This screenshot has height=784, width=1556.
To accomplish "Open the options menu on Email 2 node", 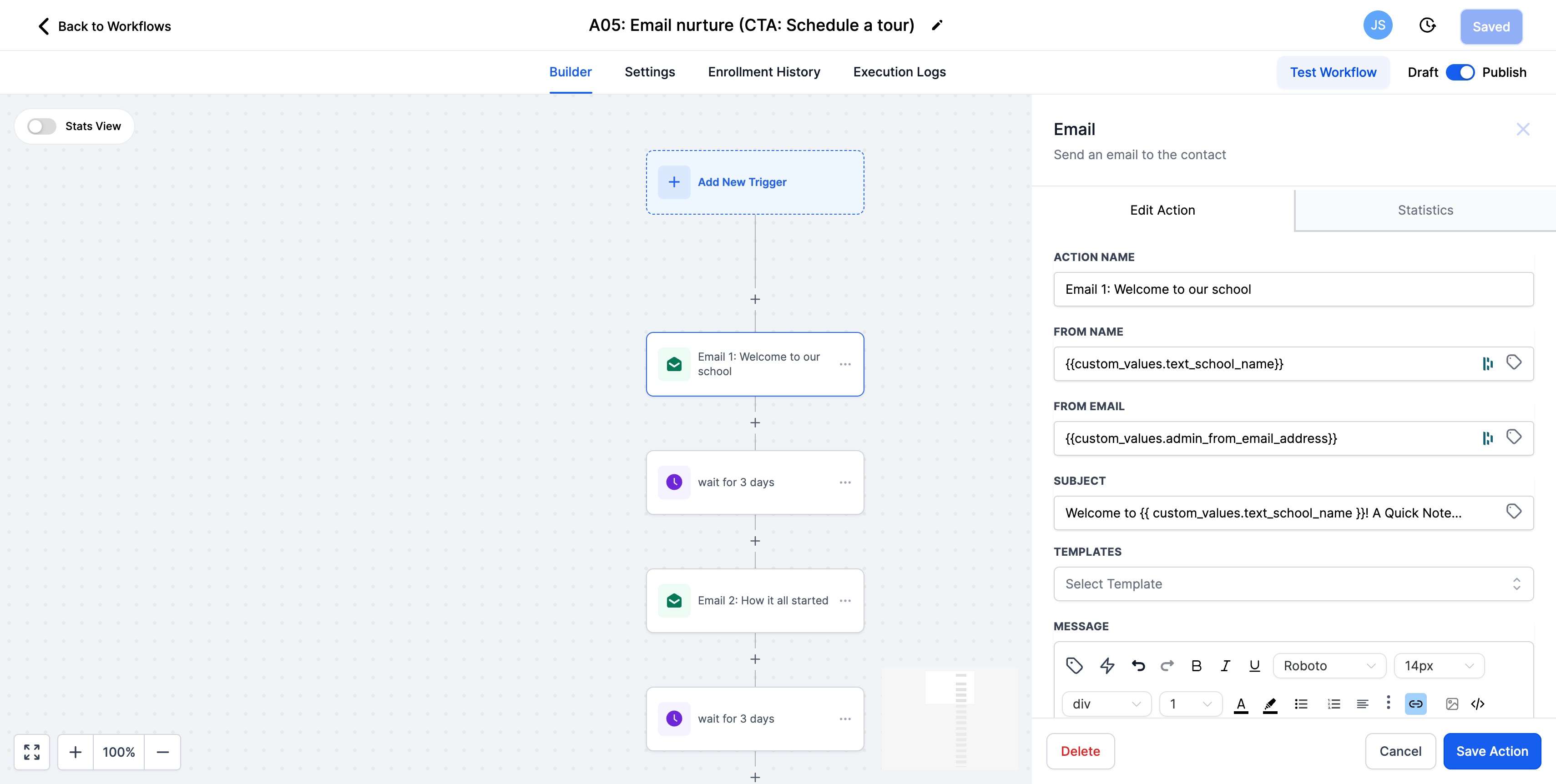I will tap(845, 601).
